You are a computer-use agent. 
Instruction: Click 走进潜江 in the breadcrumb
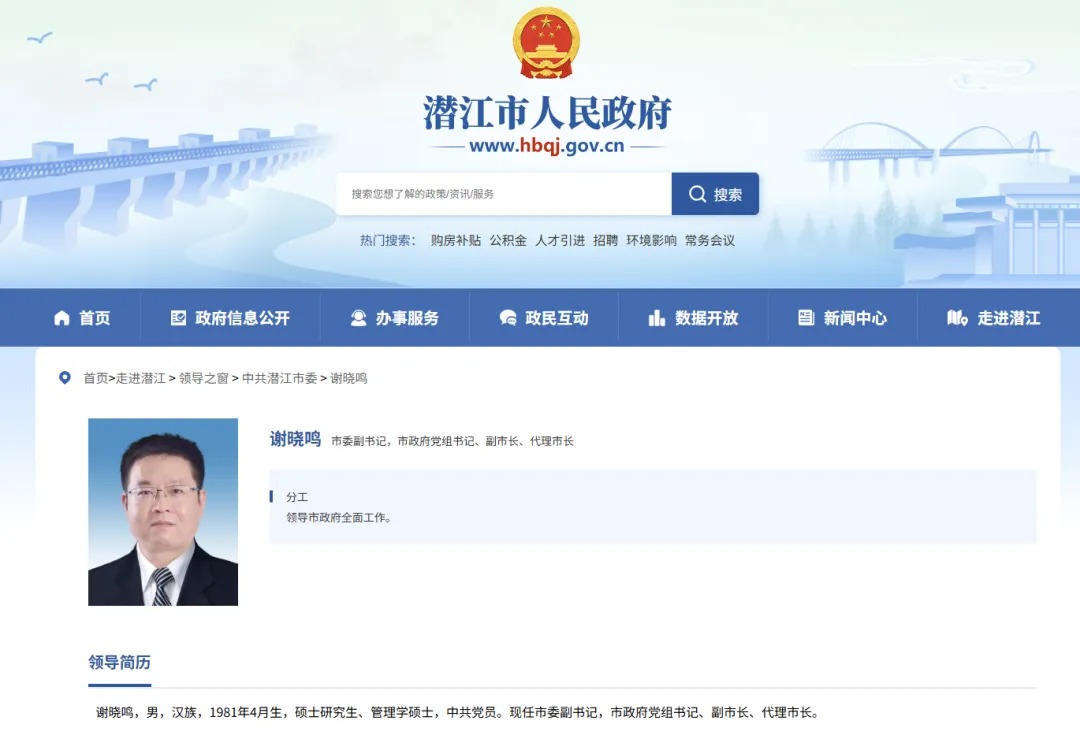pyautogui.click(x=141, y=378)
